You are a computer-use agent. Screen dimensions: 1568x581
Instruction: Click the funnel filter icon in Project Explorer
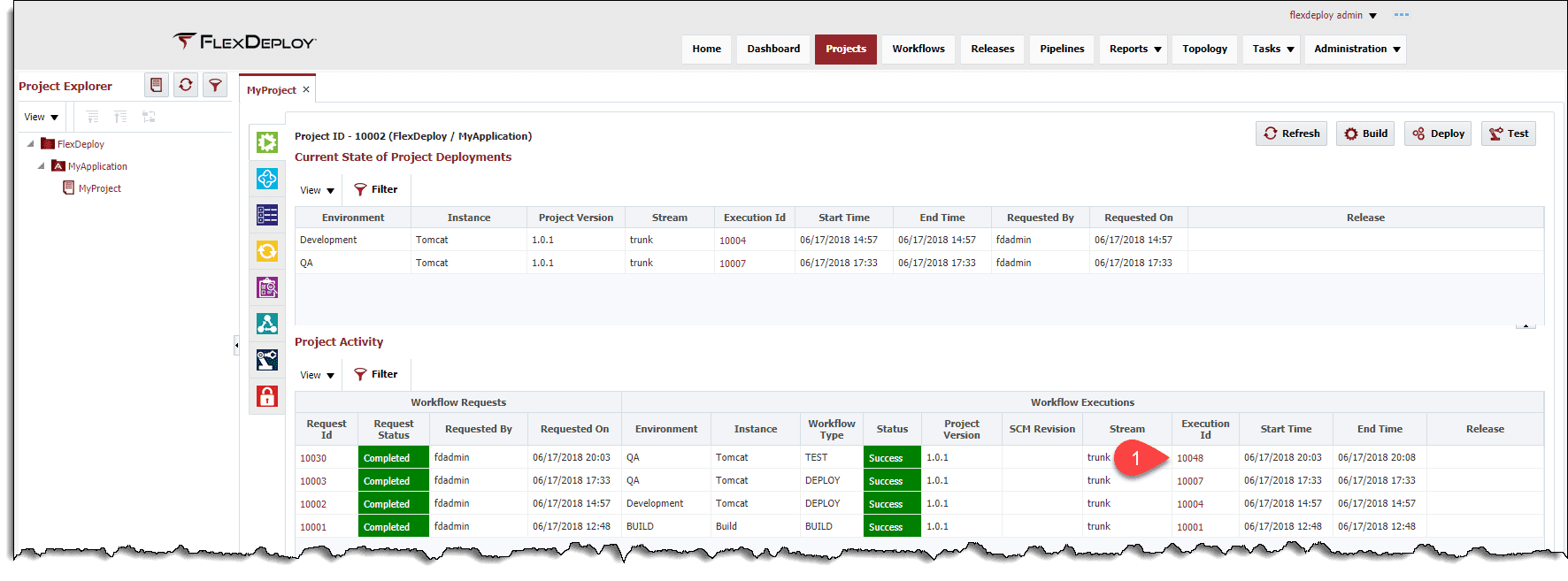point(215,85)
